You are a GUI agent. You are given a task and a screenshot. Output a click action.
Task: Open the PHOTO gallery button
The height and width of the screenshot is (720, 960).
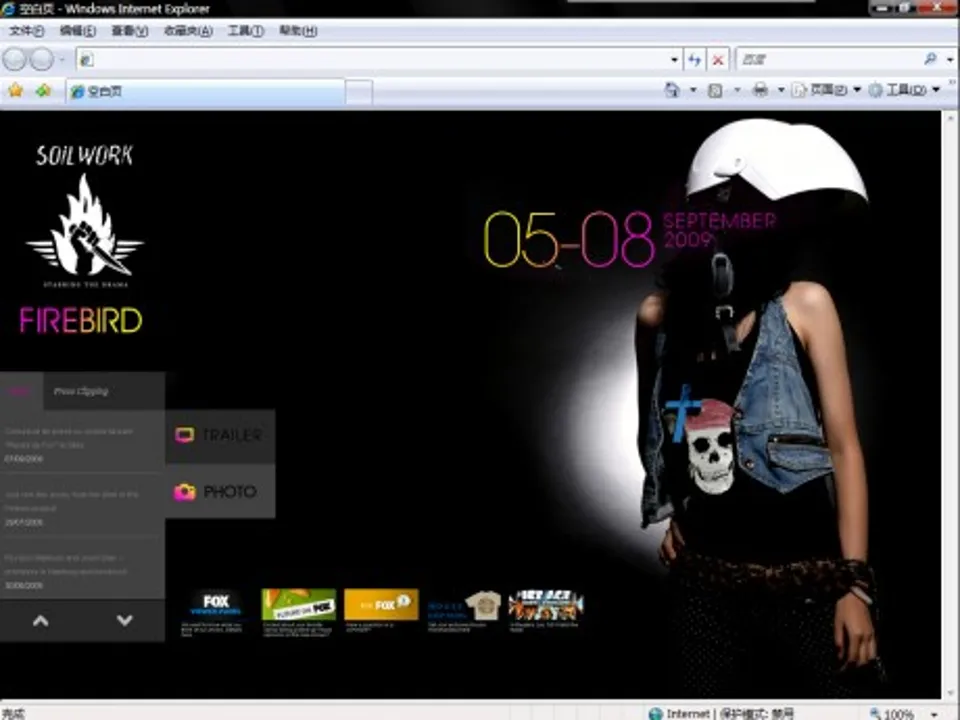click(x=218, y=492)
